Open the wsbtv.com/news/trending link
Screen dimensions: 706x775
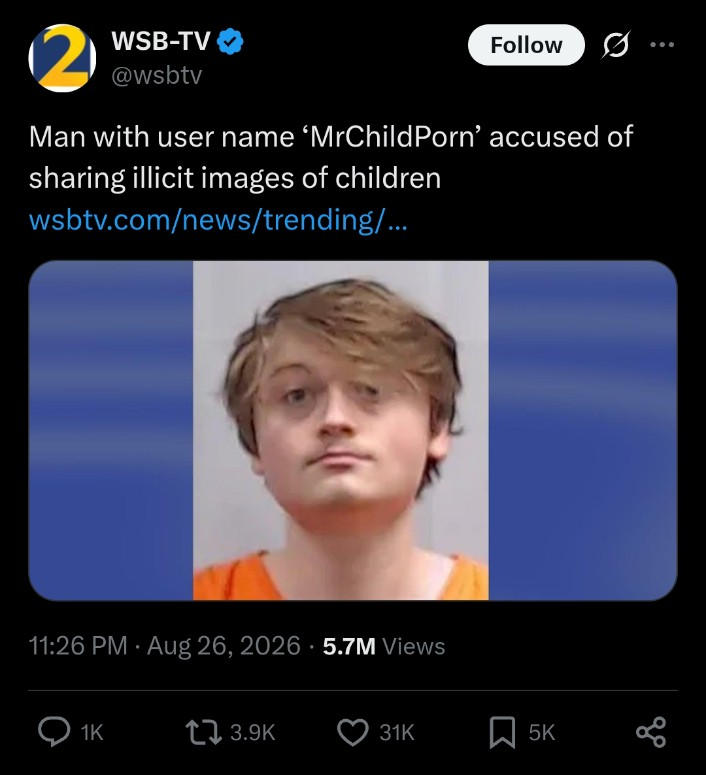point(218,219)
